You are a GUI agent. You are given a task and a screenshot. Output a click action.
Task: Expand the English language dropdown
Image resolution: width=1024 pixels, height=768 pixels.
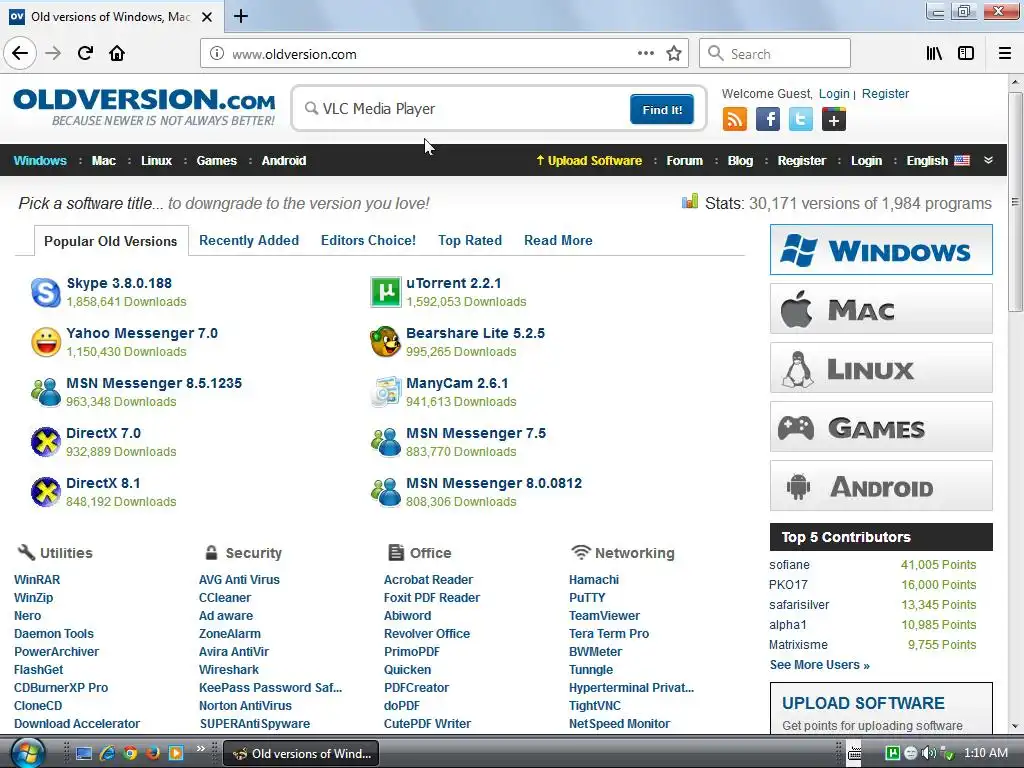click(938, 161)
